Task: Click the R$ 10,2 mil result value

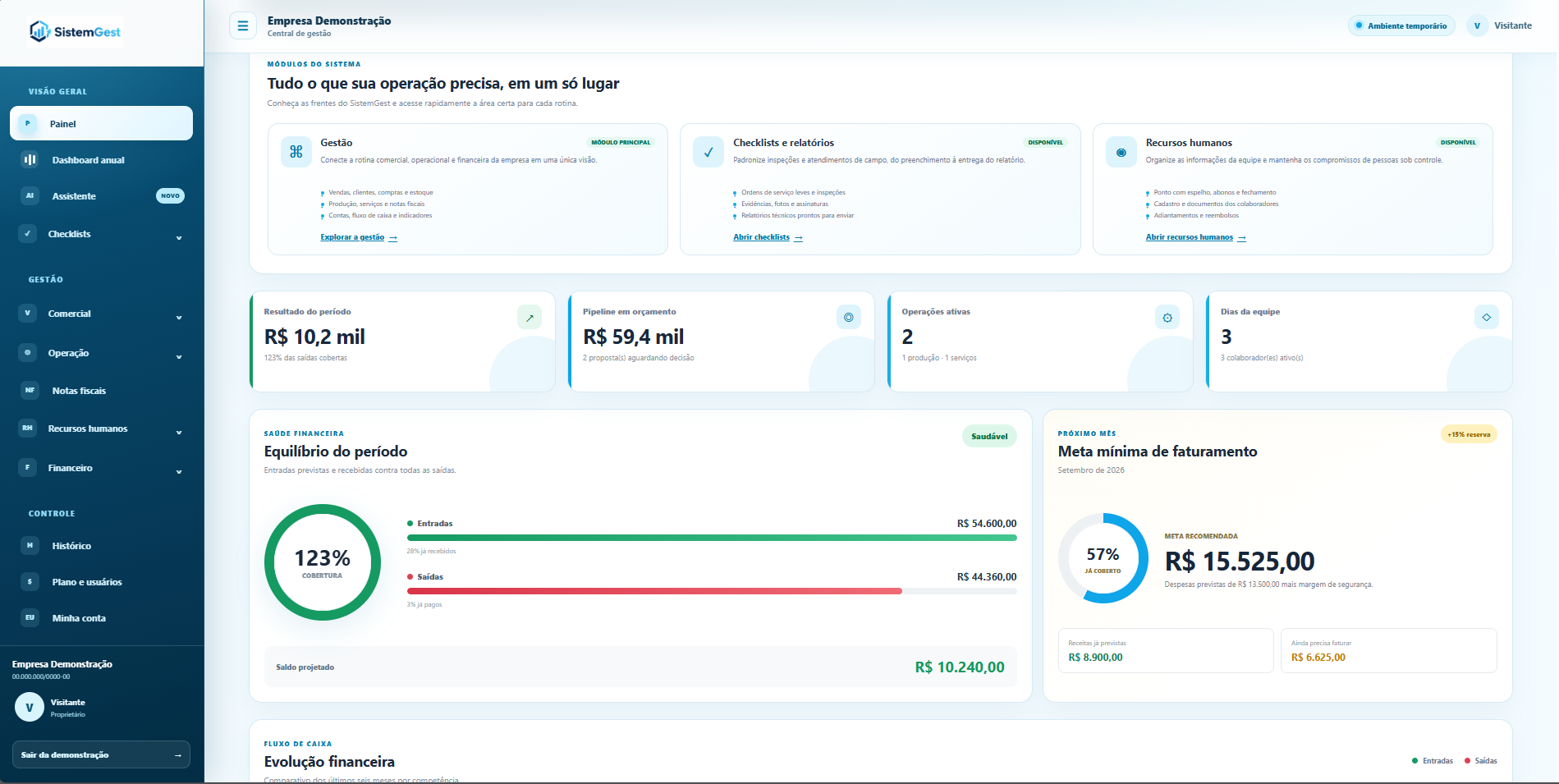Action: tap(314, 337)
